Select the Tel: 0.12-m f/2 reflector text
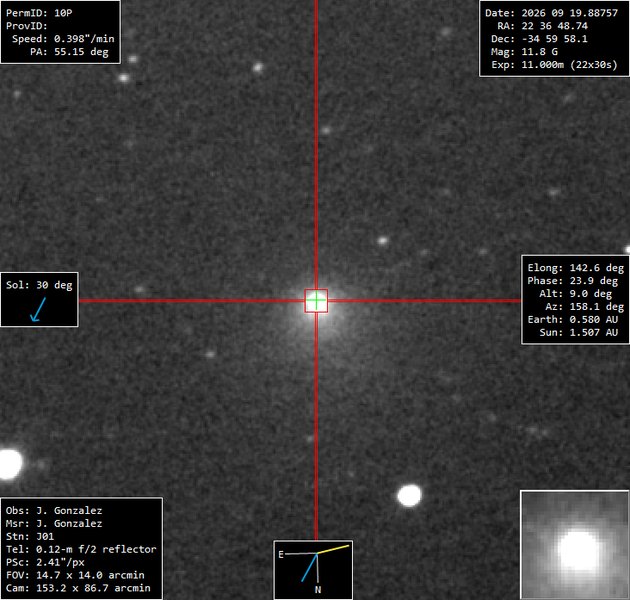Image resolution: width=630 pixels, height=600 pixels. [x=81, y=549]
